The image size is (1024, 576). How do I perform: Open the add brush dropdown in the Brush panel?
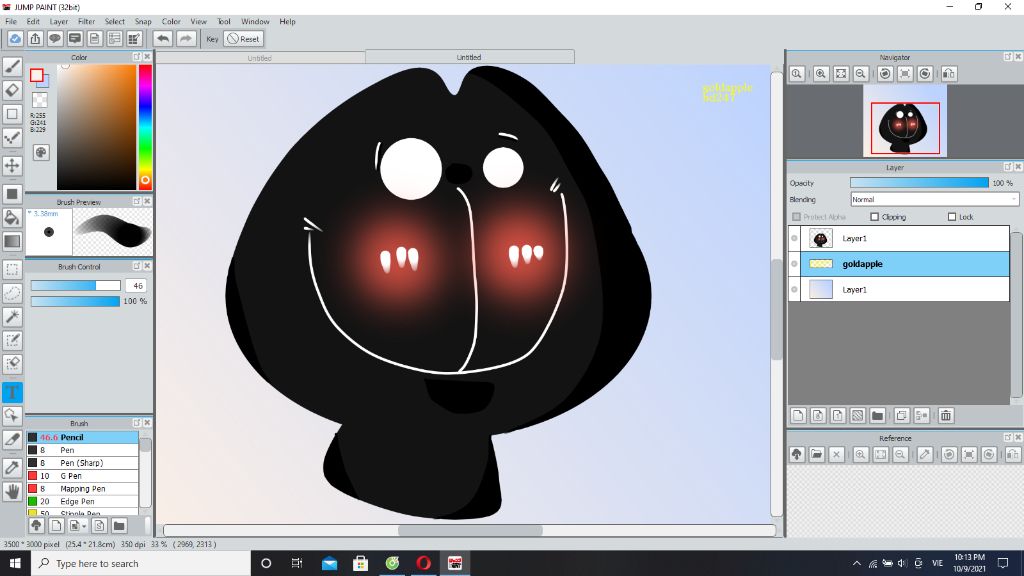coord(78,526)
